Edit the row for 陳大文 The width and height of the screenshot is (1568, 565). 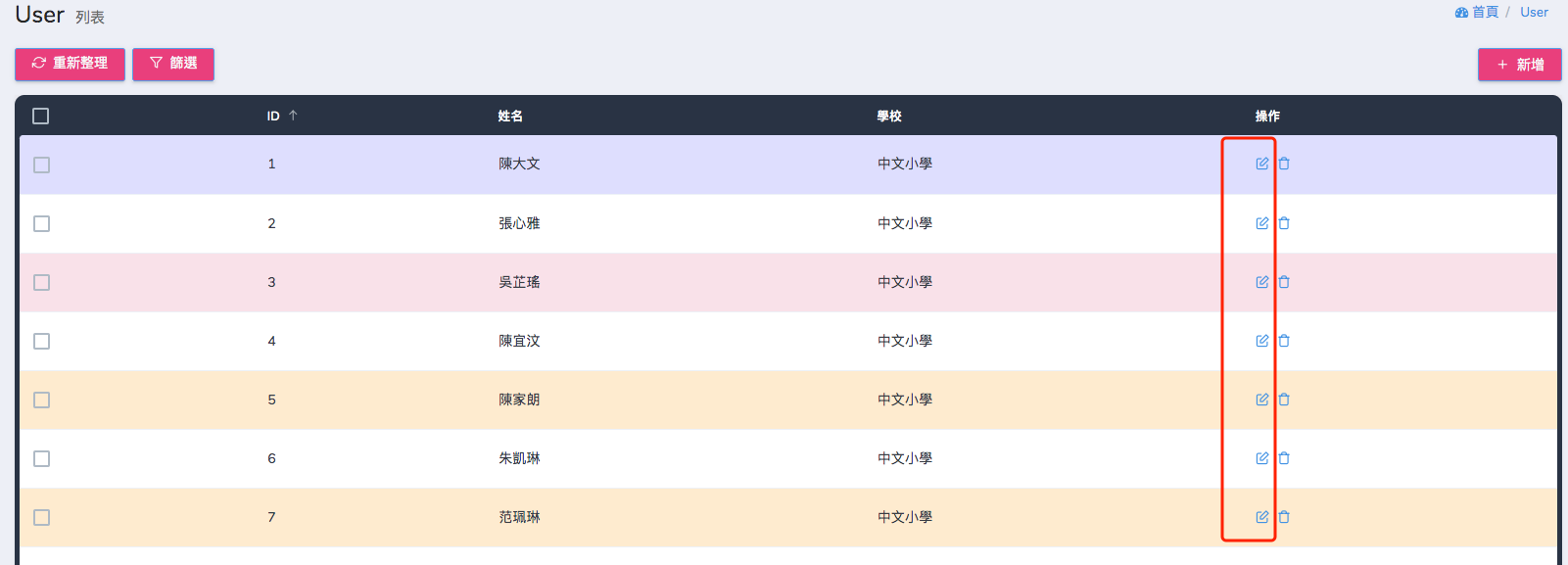1262,164
